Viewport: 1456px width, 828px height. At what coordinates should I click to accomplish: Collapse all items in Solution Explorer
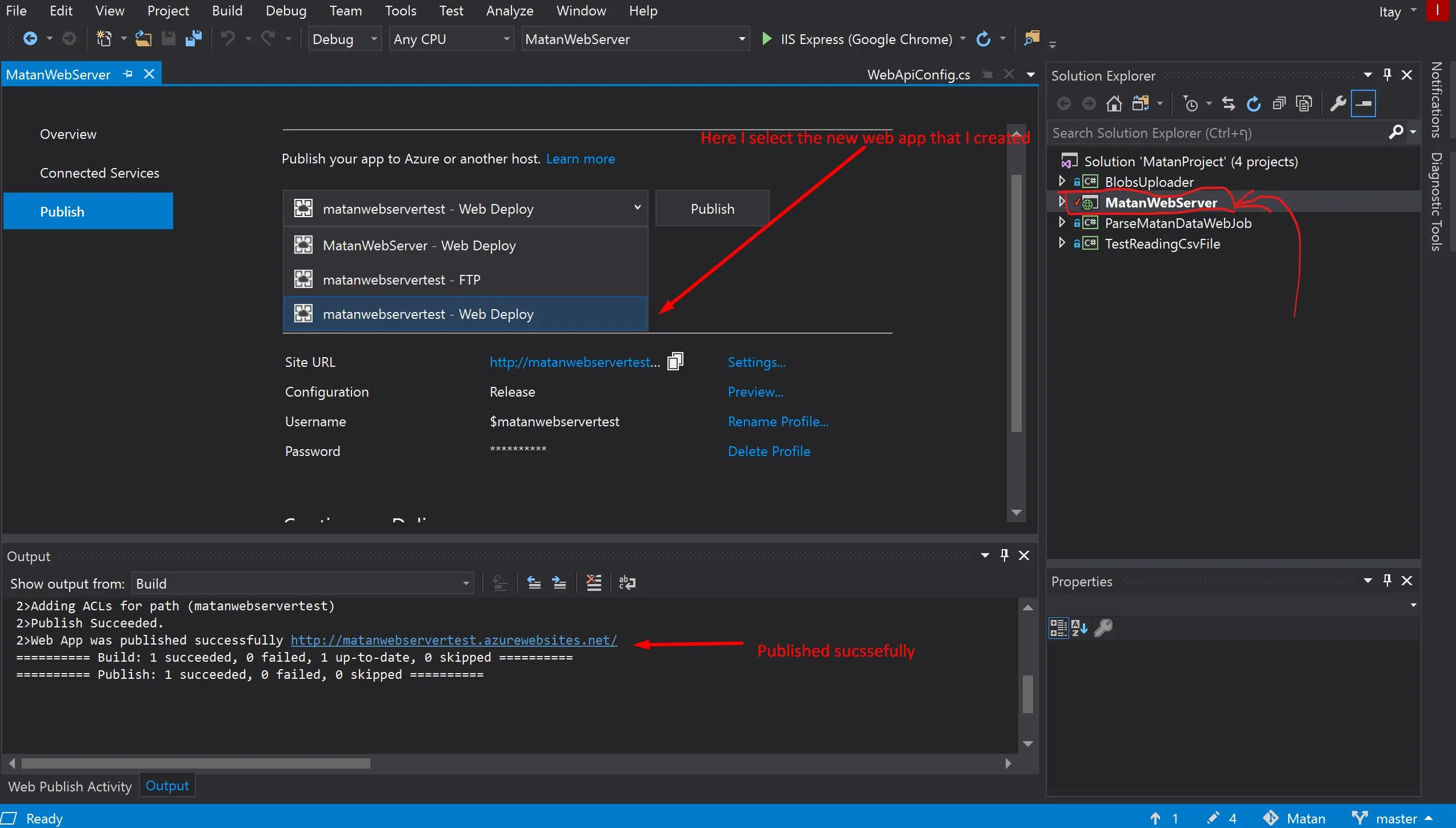(1279, 104)
